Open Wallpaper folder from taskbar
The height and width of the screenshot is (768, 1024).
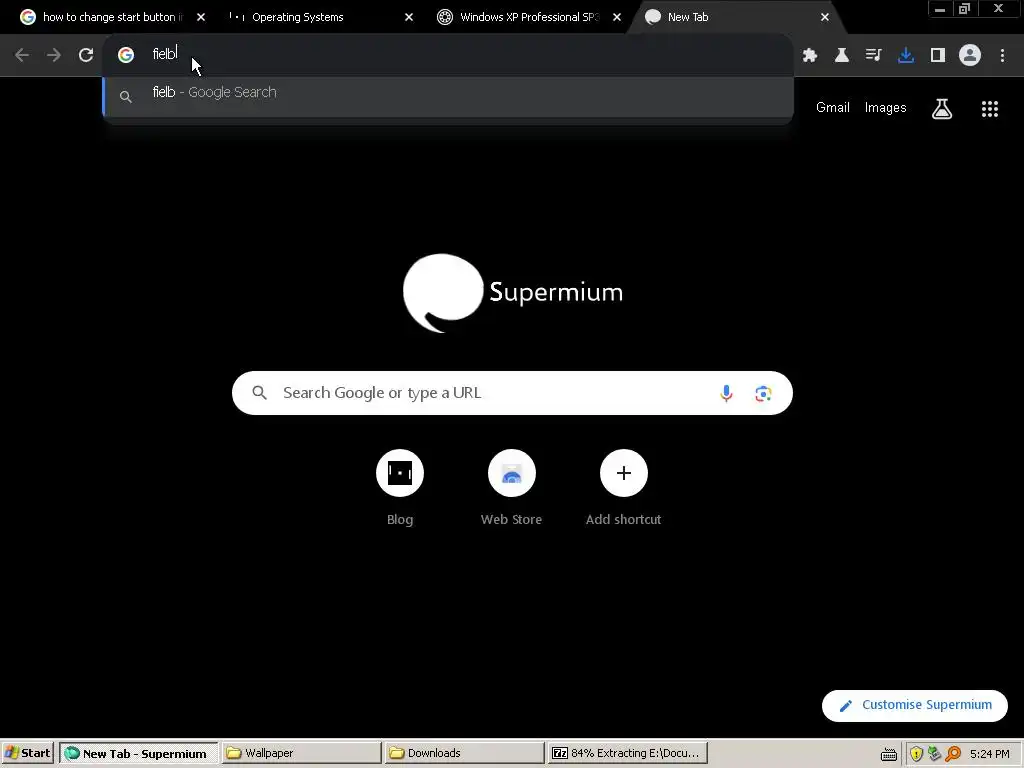click(x=300, y=753)
